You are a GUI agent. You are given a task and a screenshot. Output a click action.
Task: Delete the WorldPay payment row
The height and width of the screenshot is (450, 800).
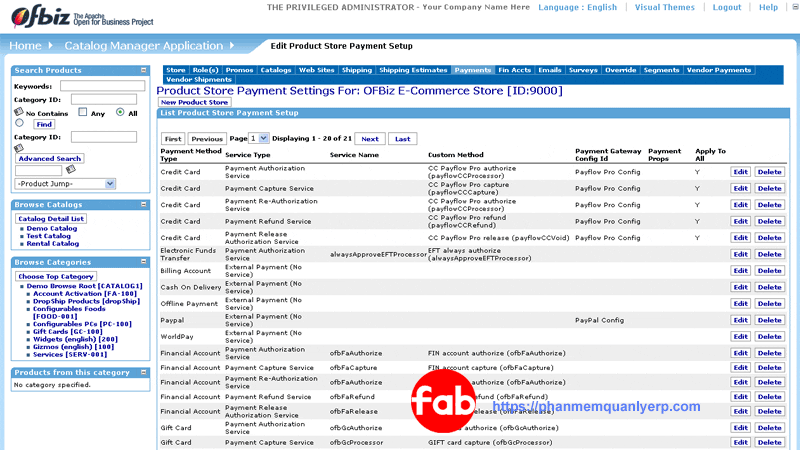(769, 336)
